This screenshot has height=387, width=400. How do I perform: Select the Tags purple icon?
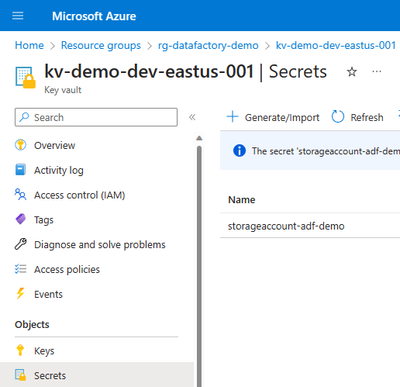(x=20, y=219)
